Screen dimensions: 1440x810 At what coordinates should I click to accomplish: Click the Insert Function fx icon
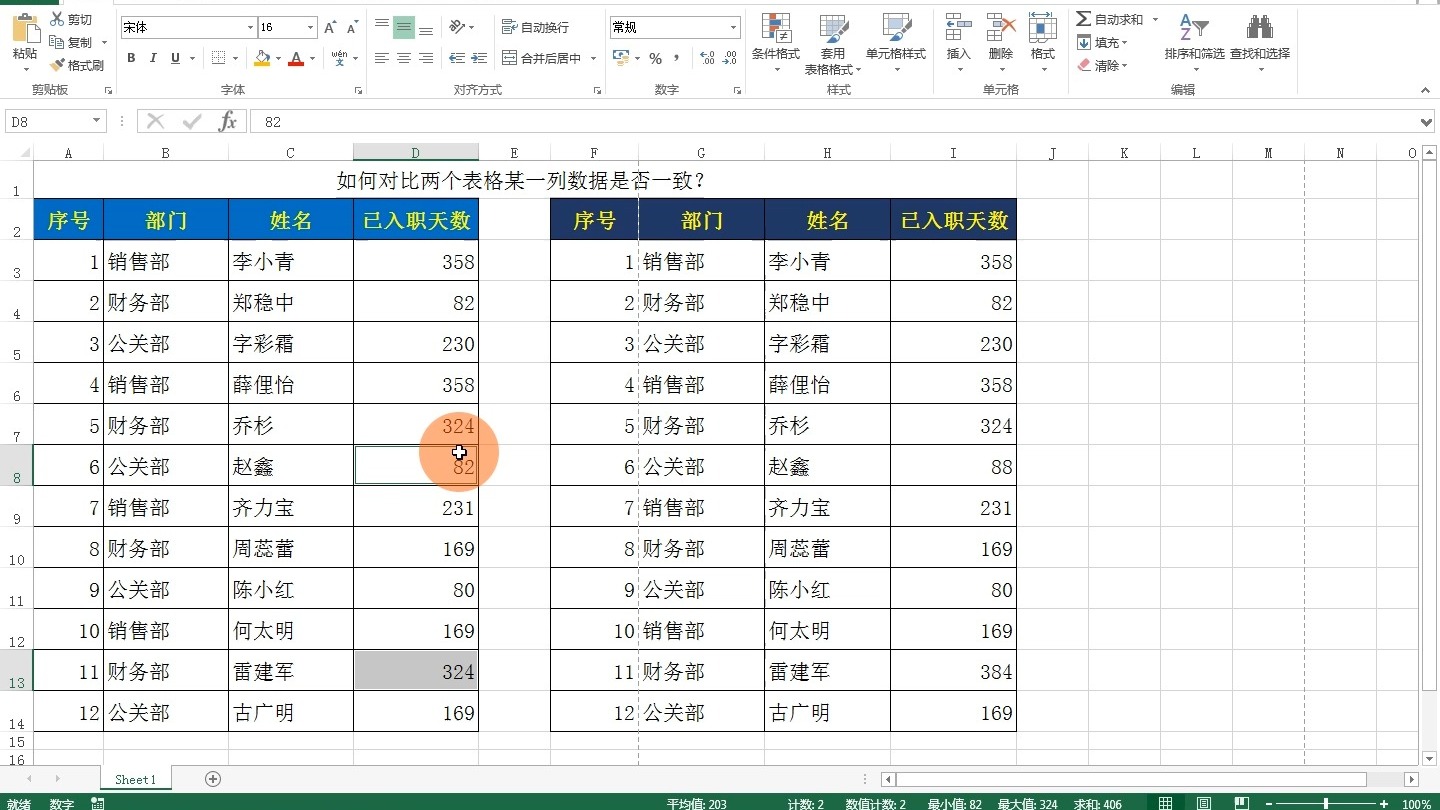click(x=228, y=122)
